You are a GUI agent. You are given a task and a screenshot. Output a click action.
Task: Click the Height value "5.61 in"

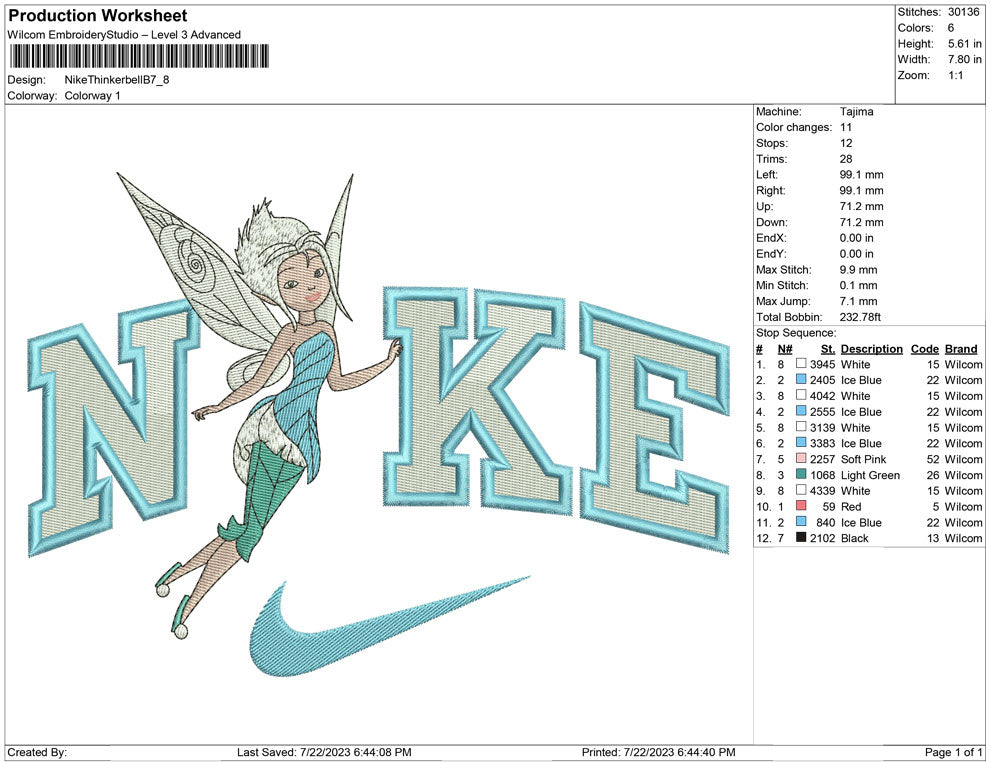click(965, 44)
